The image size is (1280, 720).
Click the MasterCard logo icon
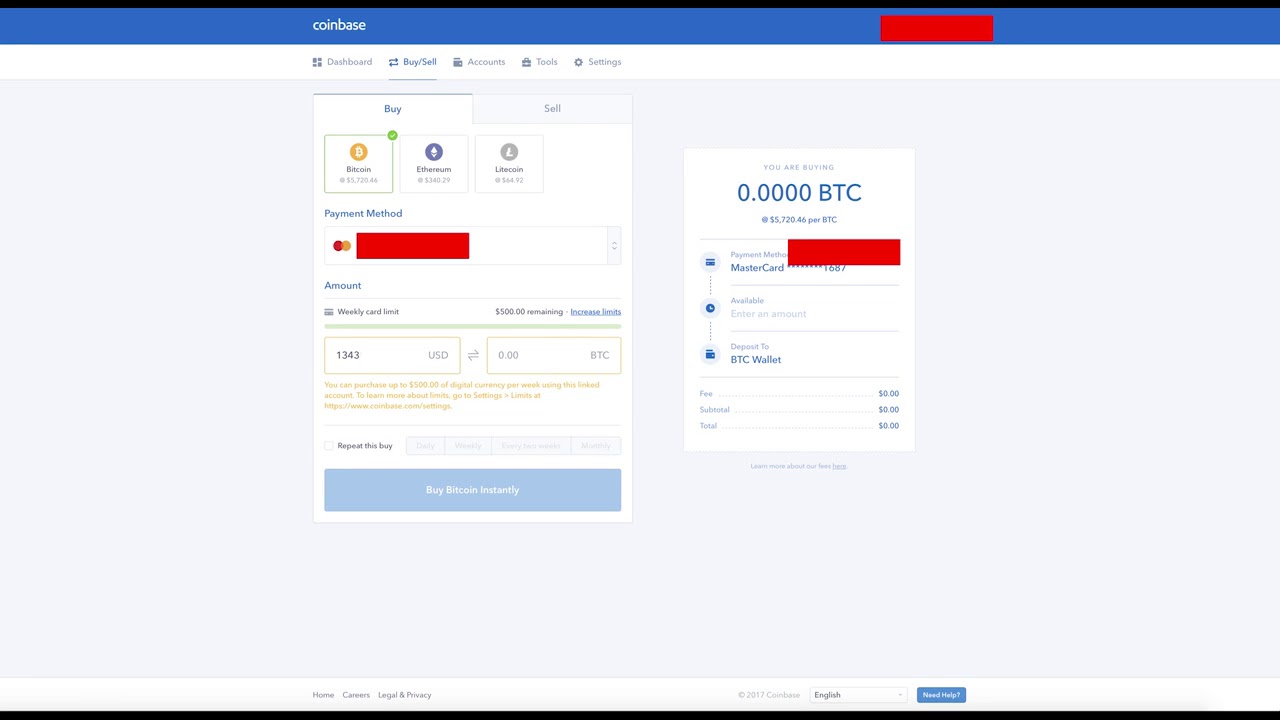342,246
